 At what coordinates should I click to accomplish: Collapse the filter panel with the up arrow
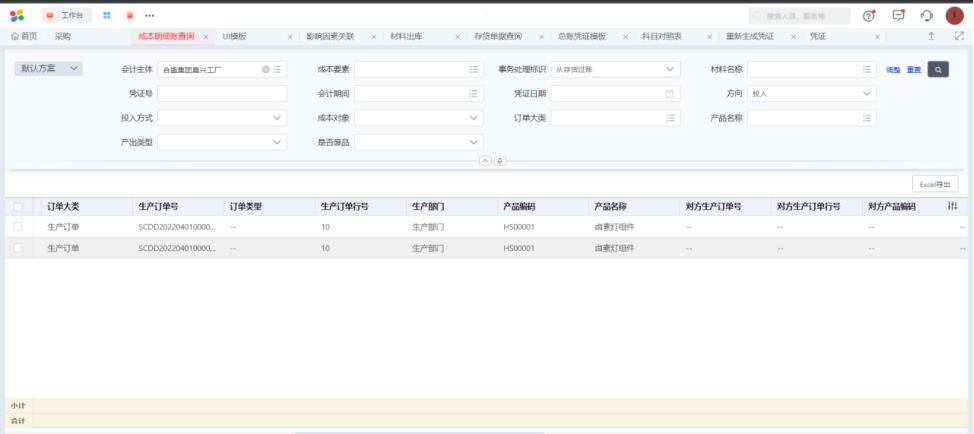pos(486,161)
